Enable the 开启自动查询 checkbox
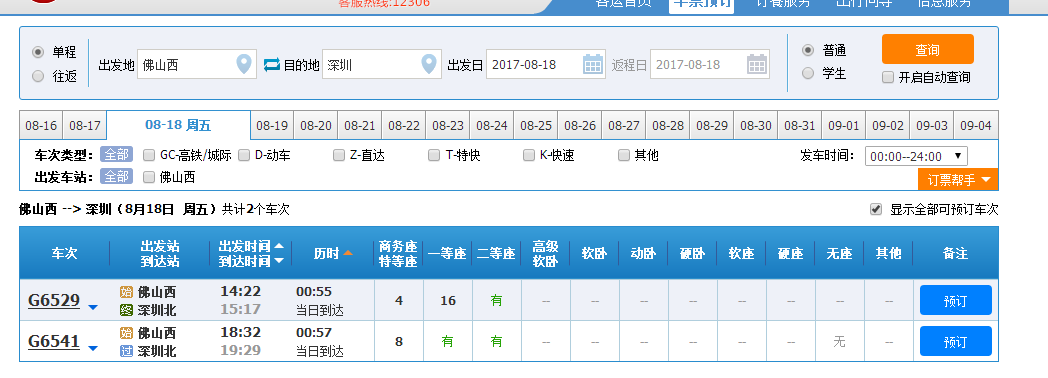The image size is (1048, 378). [888, 77]
